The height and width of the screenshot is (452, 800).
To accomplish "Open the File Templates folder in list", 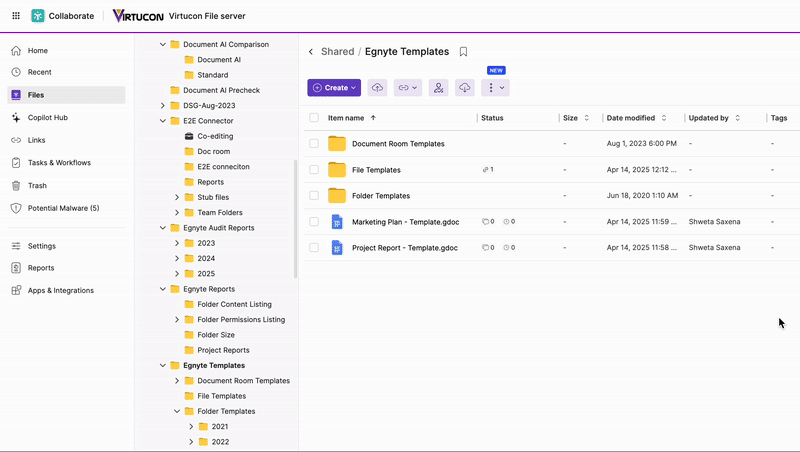I will [376, 170].
